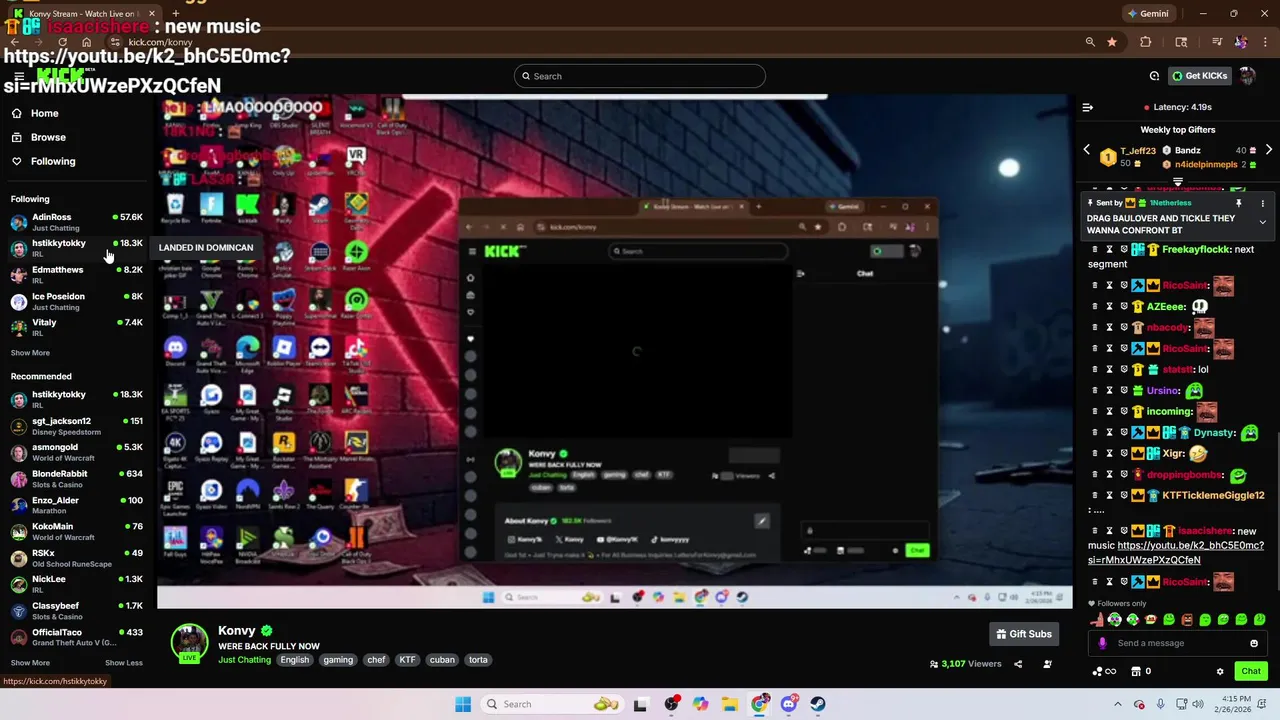The height and width of the screenshot is (720, 1280).
Task: Show next weekly top gifters
Action: [1268, 150]
